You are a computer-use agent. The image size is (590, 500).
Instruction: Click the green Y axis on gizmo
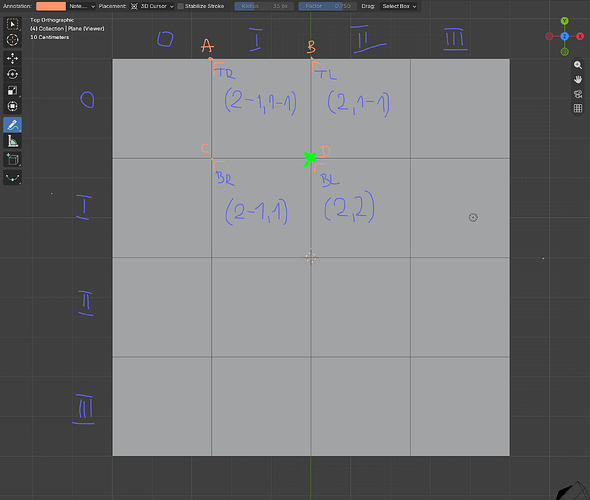[x=564, y=21]
